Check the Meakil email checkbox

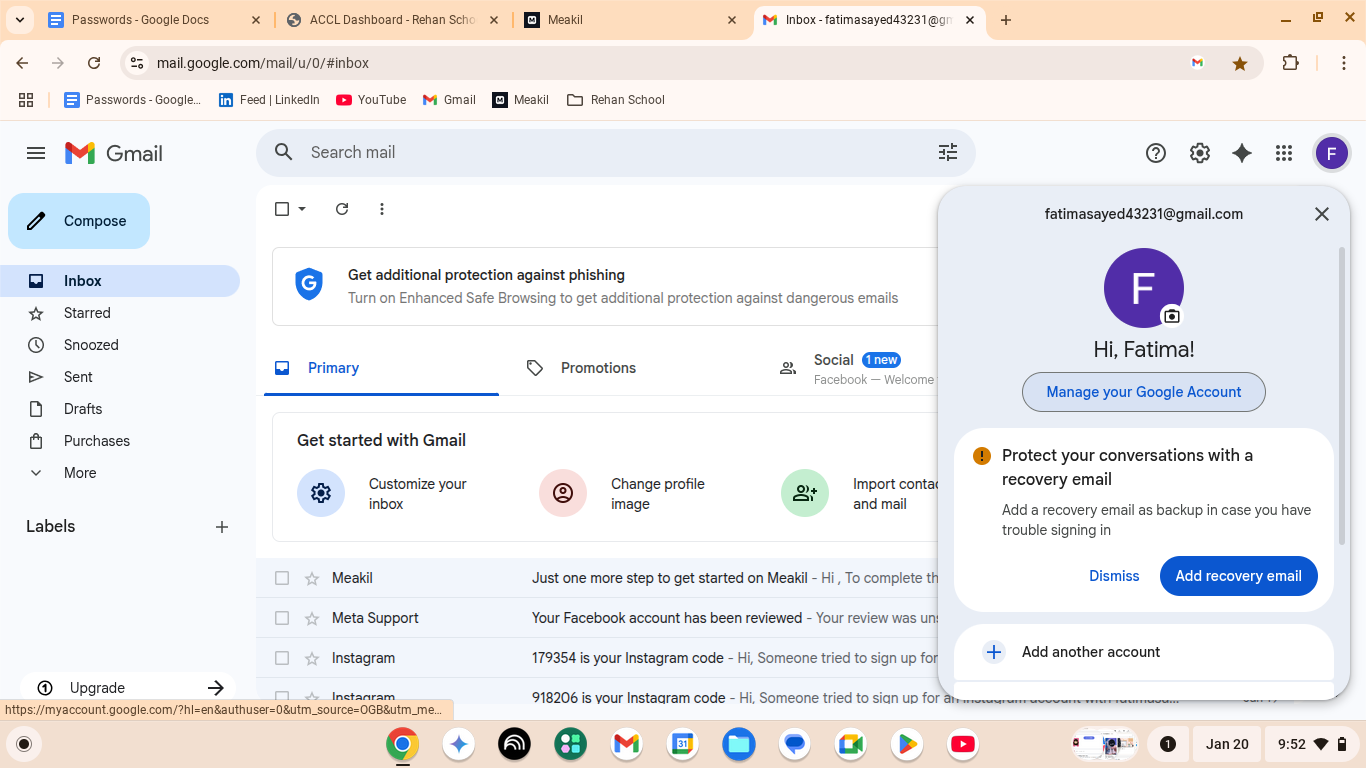coord(282,578)
